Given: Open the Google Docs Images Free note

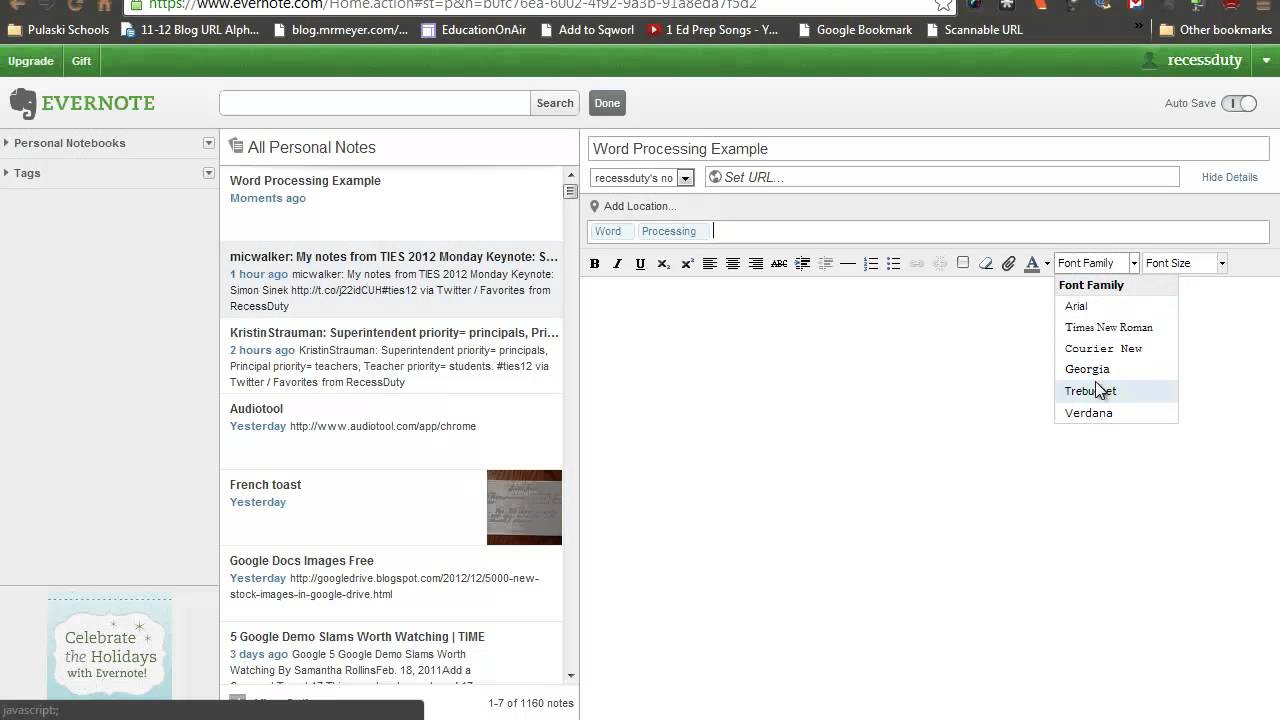Looking at the screenshot, I should point(391,584).
